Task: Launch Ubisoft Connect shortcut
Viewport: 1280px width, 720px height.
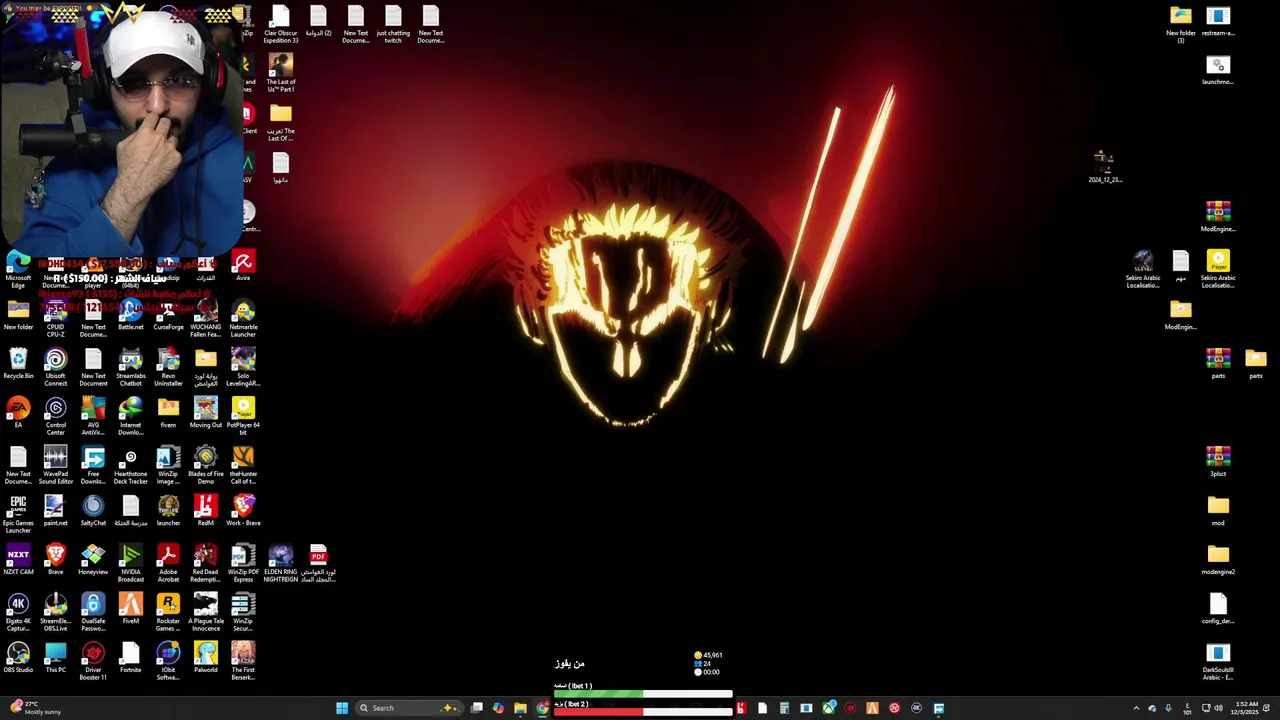Action: click(55, 367)
